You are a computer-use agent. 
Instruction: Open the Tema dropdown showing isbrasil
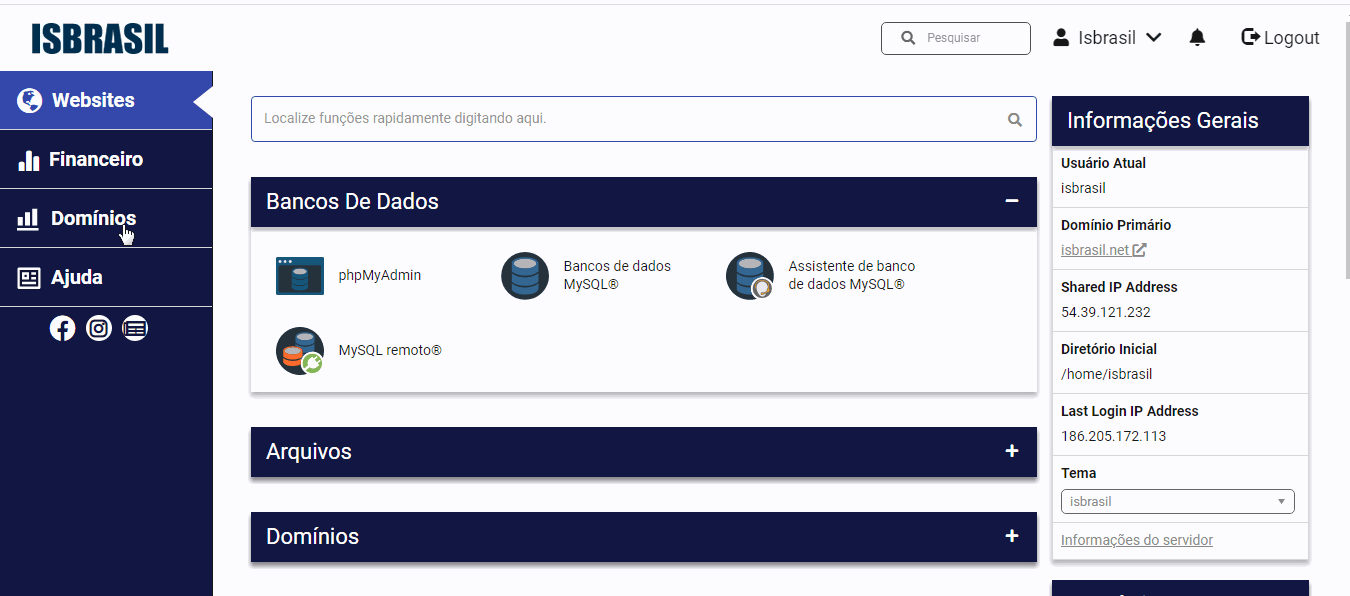pos(1177,501)
